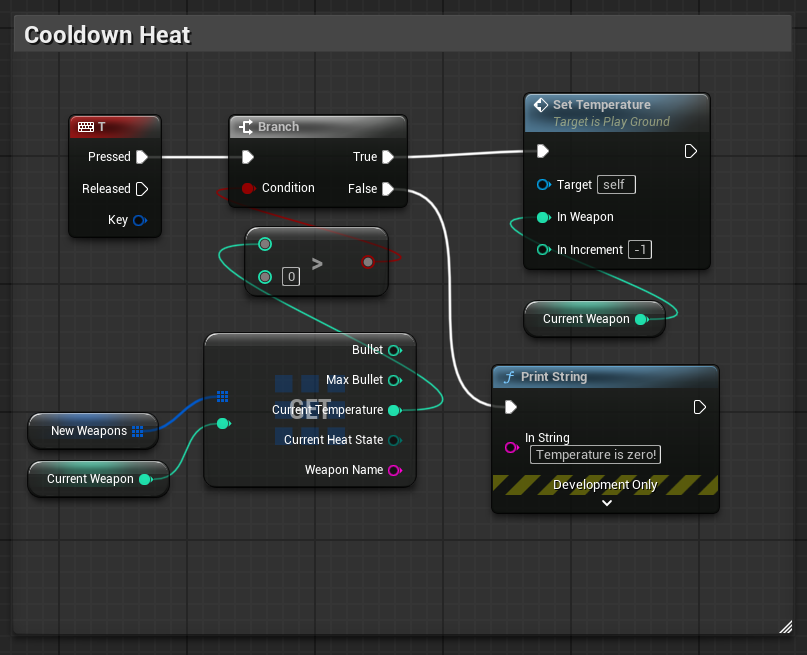Click top input pin of greater-than node
The width and height of the screenshot is (807, 655).
click(x=265, y=244)
